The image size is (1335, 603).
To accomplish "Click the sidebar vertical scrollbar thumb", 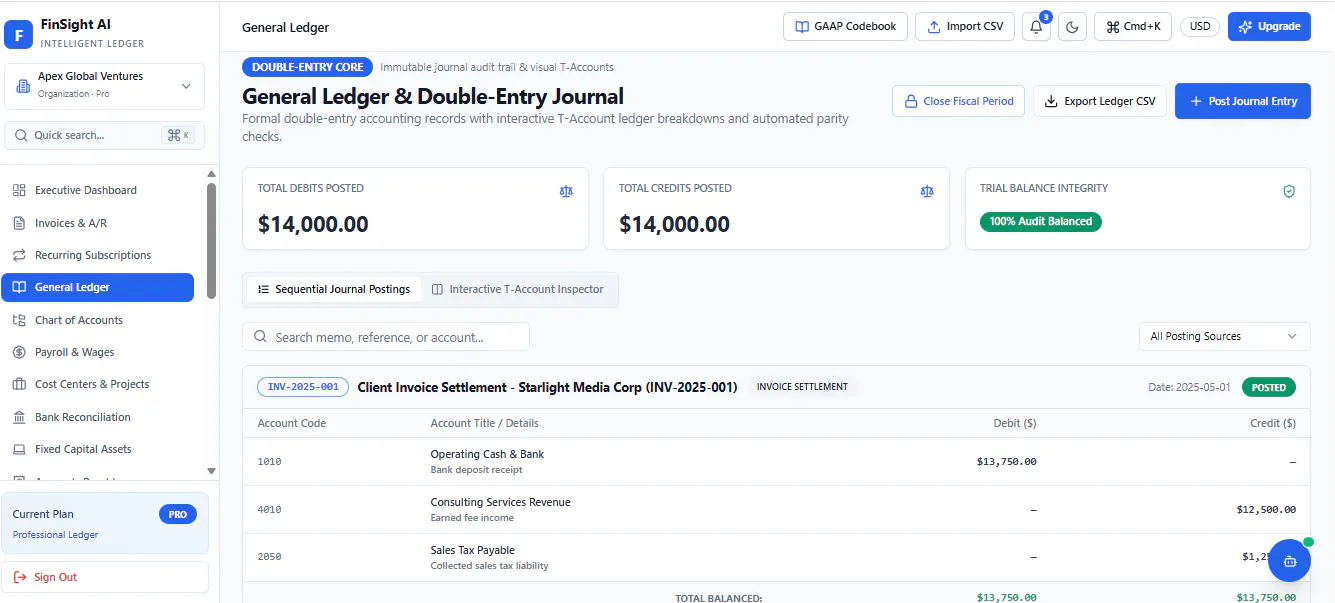I will (211, 240).
